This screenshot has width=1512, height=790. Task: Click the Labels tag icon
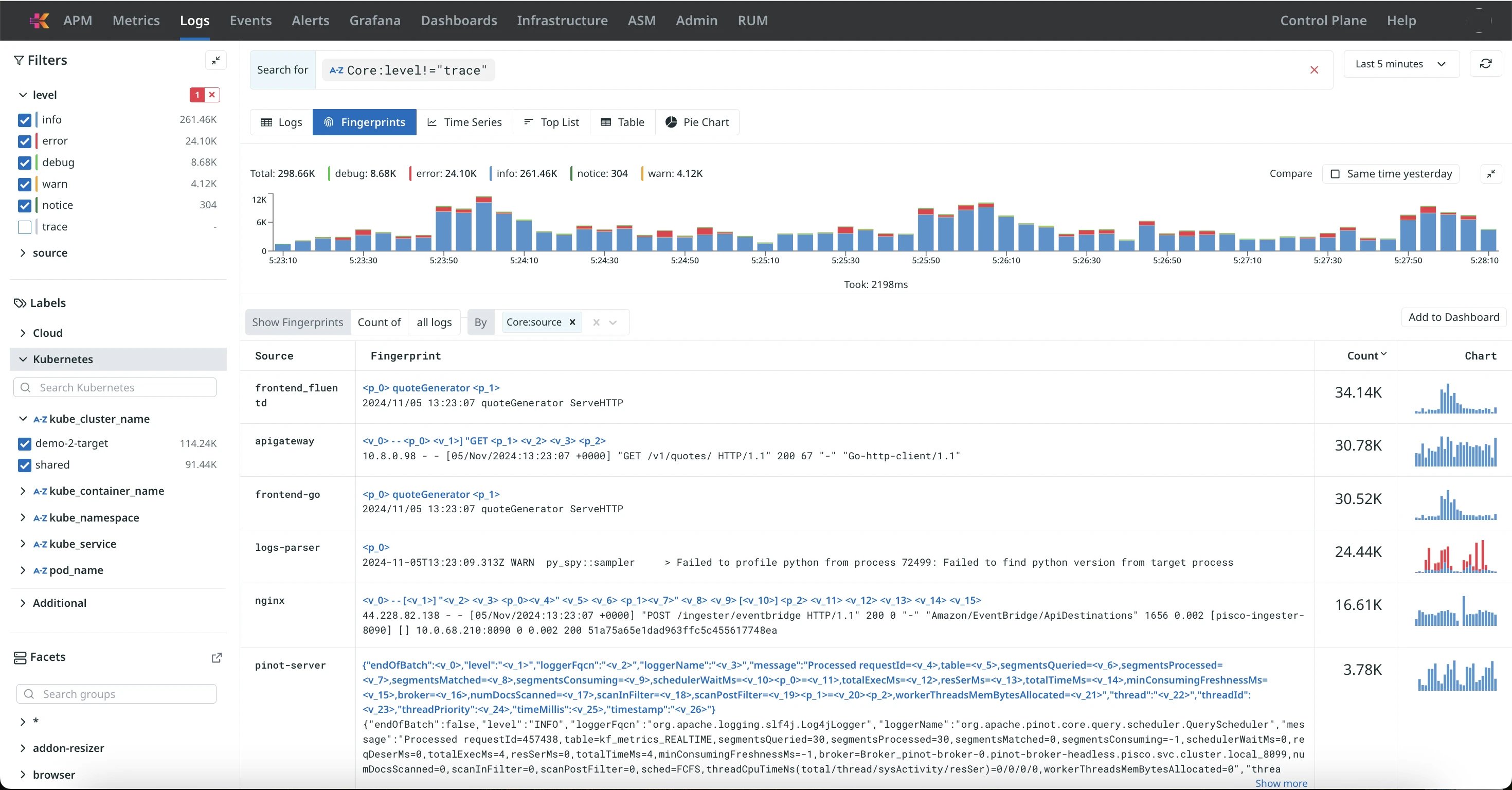pos(20,303)
